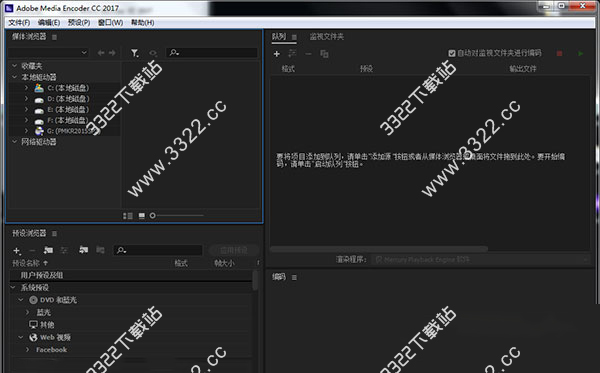The width and height of the screenshot is (600, 373).
Task: Toggle 自动对监视文件夹进行编码 checkbox
Action: 452,53
